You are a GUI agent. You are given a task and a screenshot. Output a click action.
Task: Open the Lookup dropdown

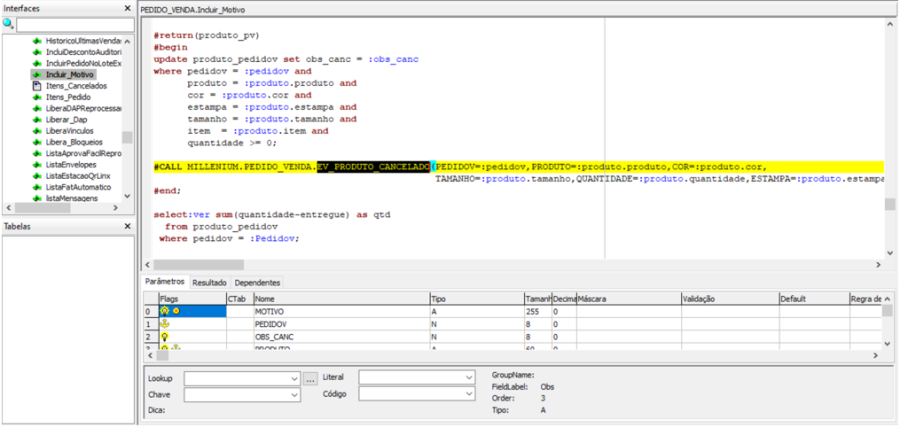[293, 379]
